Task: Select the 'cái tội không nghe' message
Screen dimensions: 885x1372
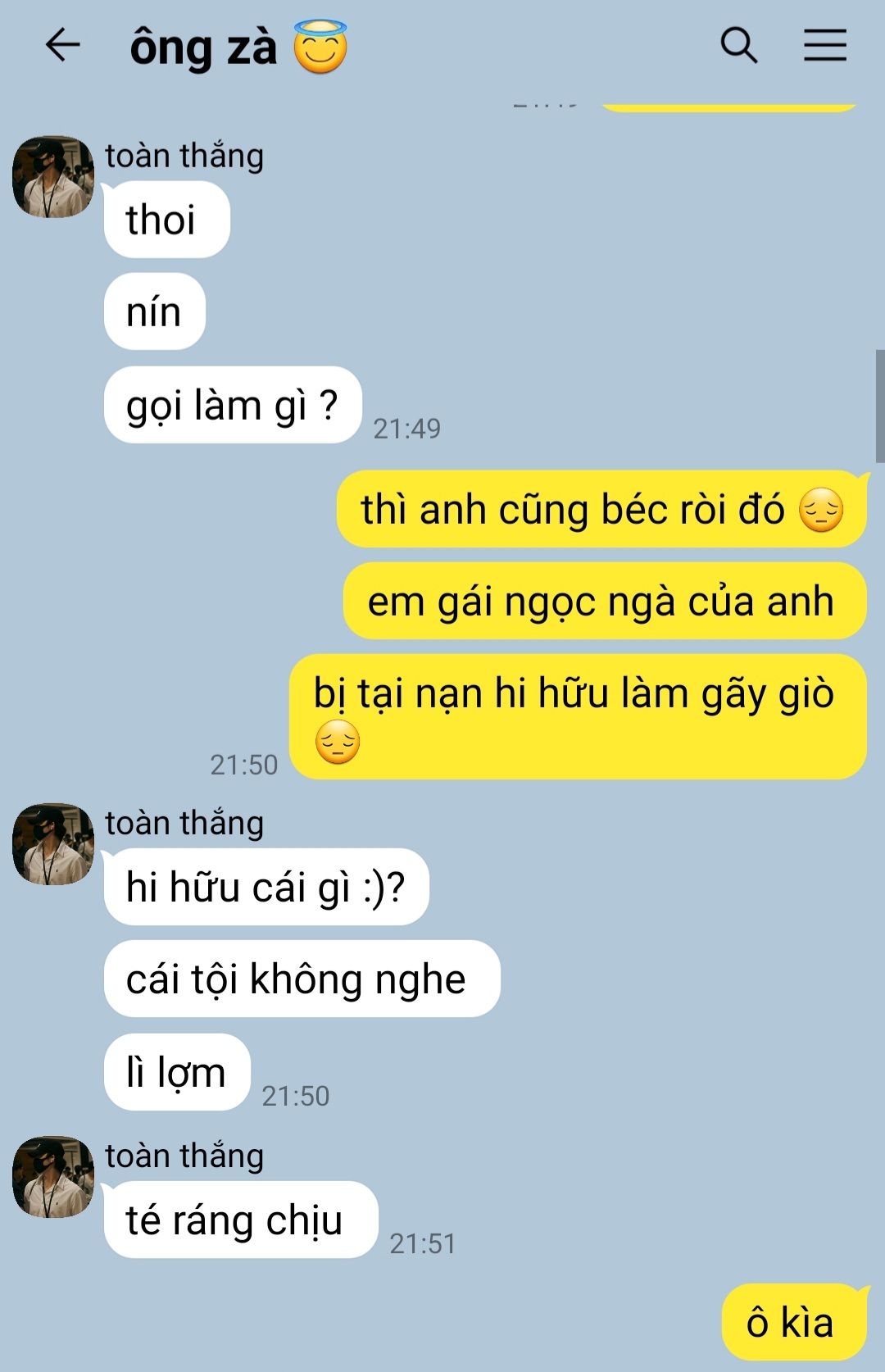Action: click(x=302, y=979)
